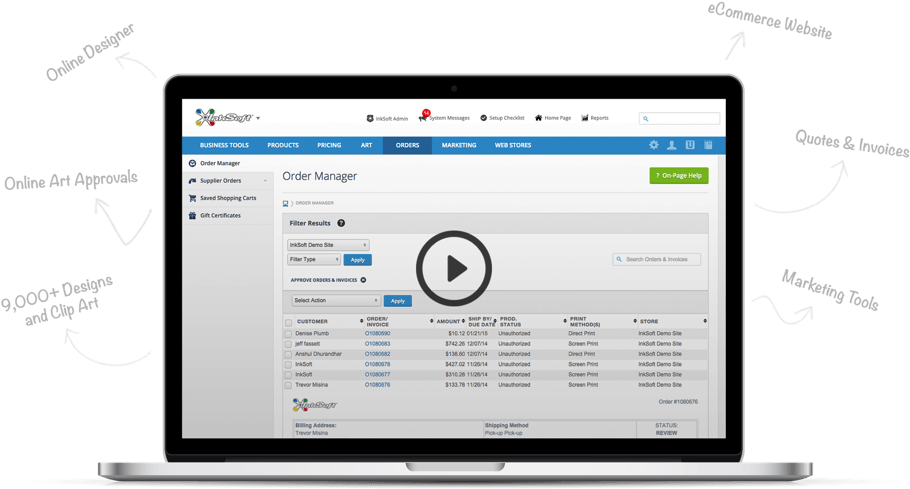Viewport: 910px width, 489px height.
Task: Click in Search Orders & Invoices field
Action: (x=661, y=259)
